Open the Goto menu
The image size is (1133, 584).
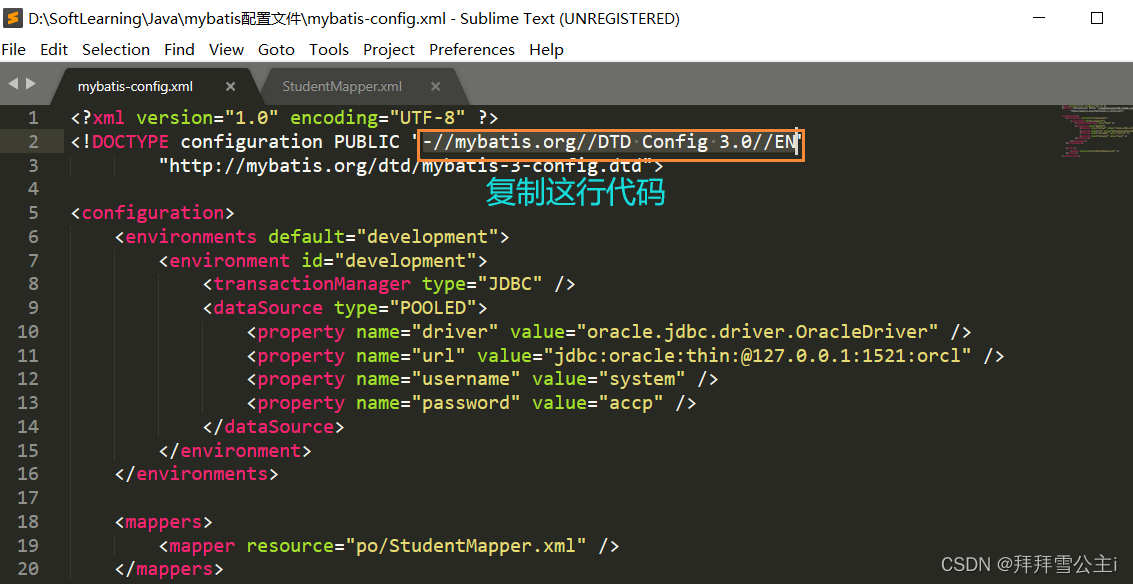click(277, 49)
